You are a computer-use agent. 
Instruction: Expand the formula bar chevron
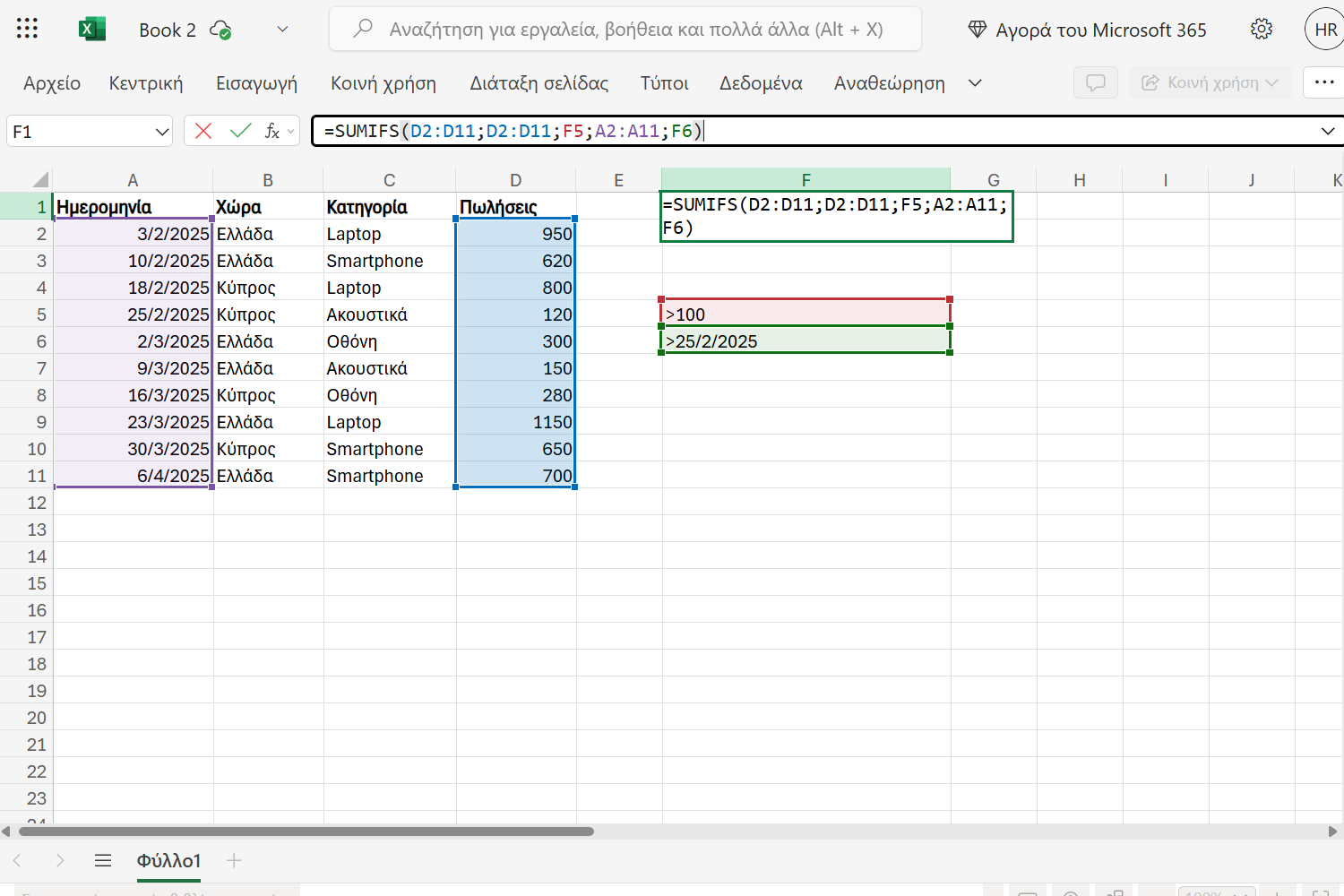(x=1328, y=132)
